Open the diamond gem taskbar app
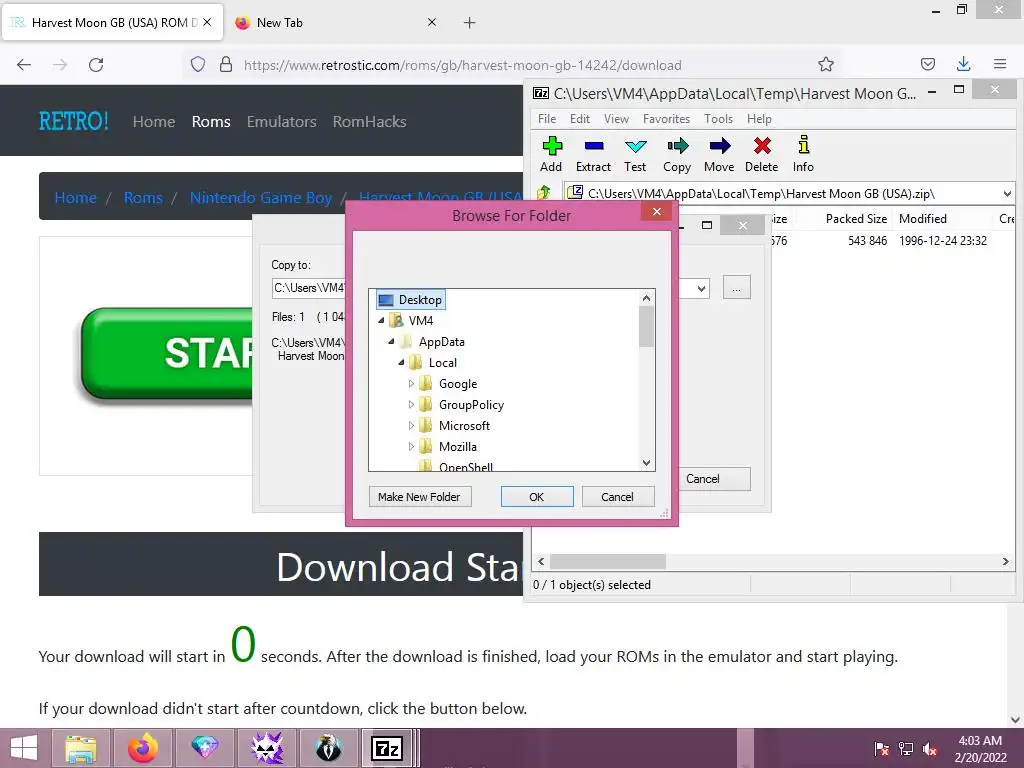Image resolution: width=1024 pixels, height=768 pixels. click(x=204, y=748)
